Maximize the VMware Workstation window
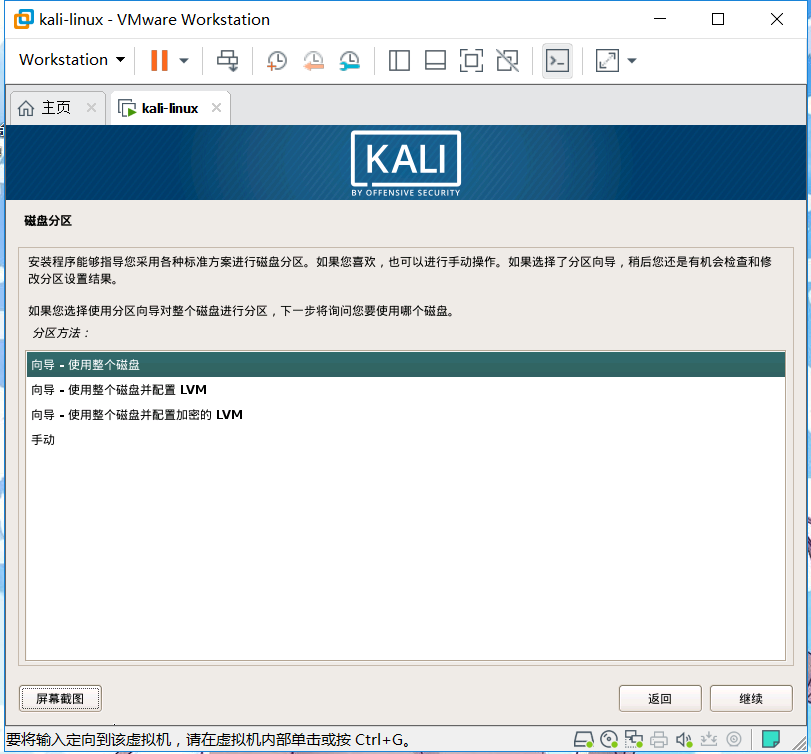This screenshot has width=811, height=754. [718, 19]
